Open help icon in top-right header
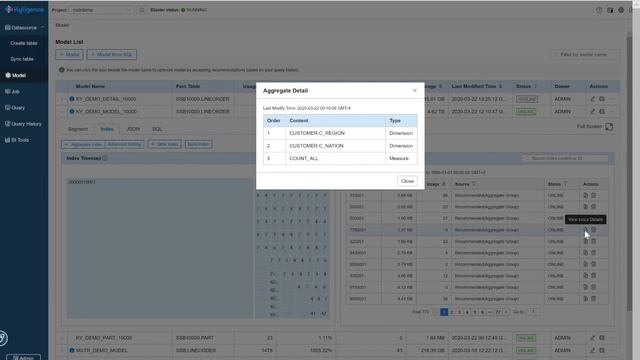Image resolution: width=640 pixels, height=360 pixels. [599, 10]
